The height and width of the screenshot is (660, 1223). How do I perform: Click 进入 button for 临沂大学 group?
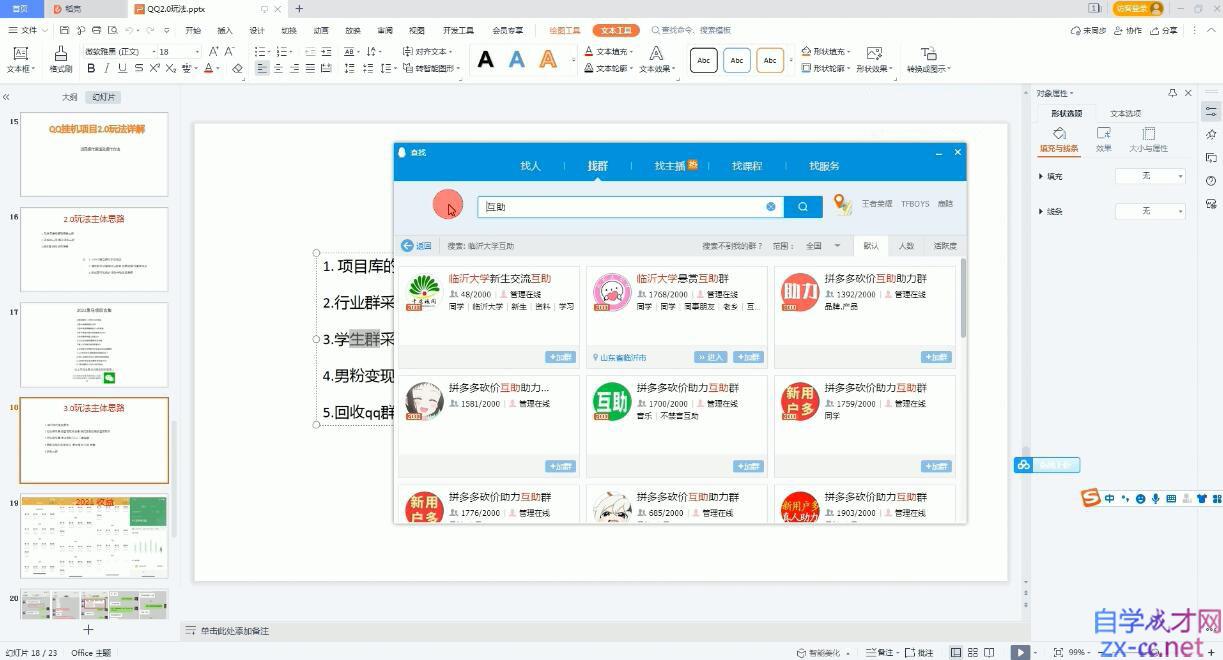click(710, 357)
